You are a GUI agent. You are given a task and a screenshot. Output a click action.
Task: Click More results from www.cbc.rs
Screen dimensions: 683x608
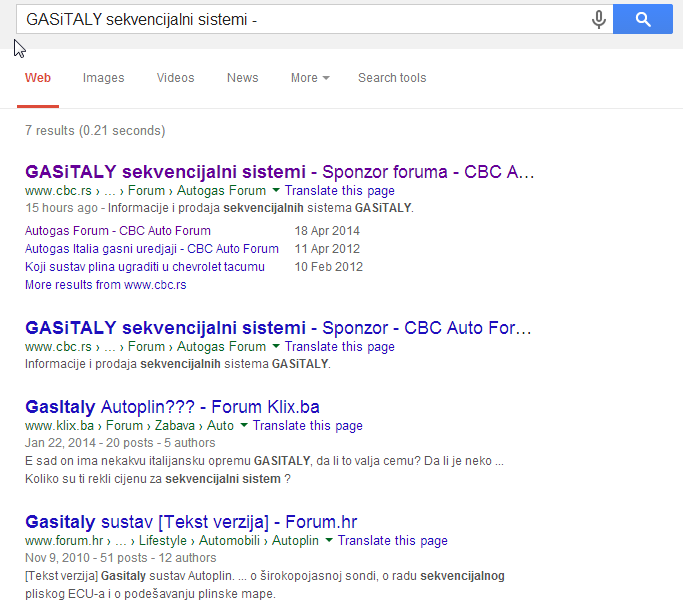point(105,285)
